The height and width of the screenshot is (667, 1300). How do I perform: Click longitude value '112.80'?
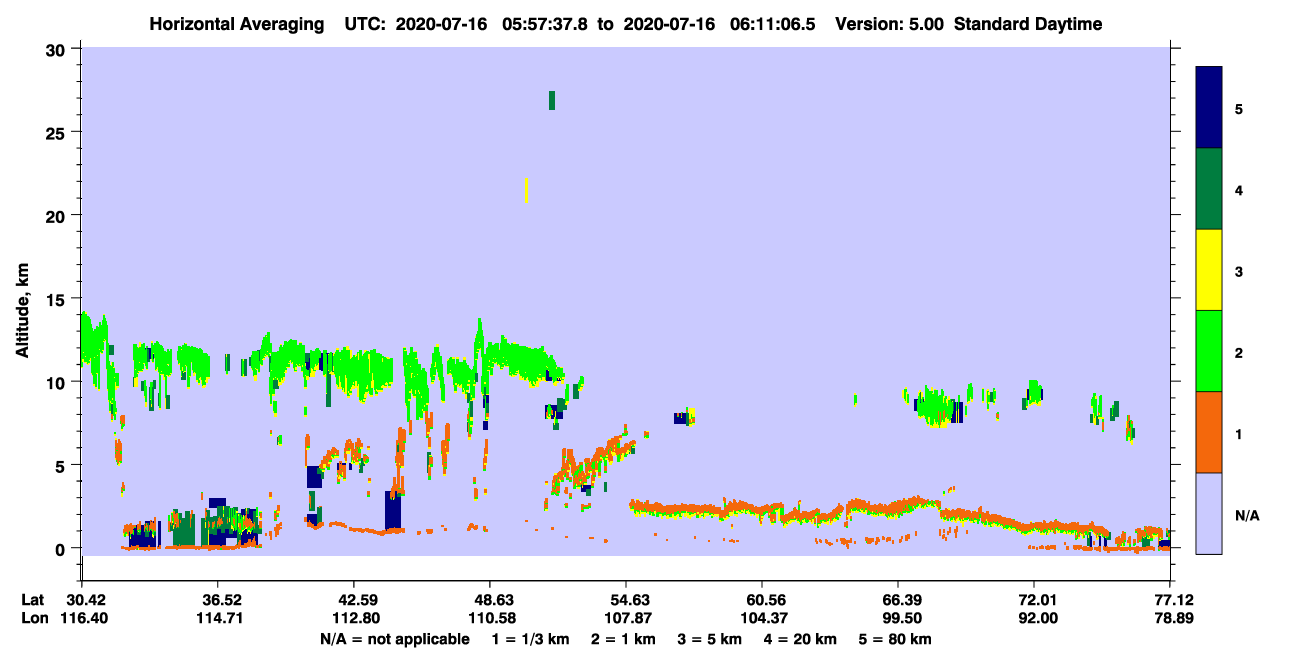click(x=354, y=618)
